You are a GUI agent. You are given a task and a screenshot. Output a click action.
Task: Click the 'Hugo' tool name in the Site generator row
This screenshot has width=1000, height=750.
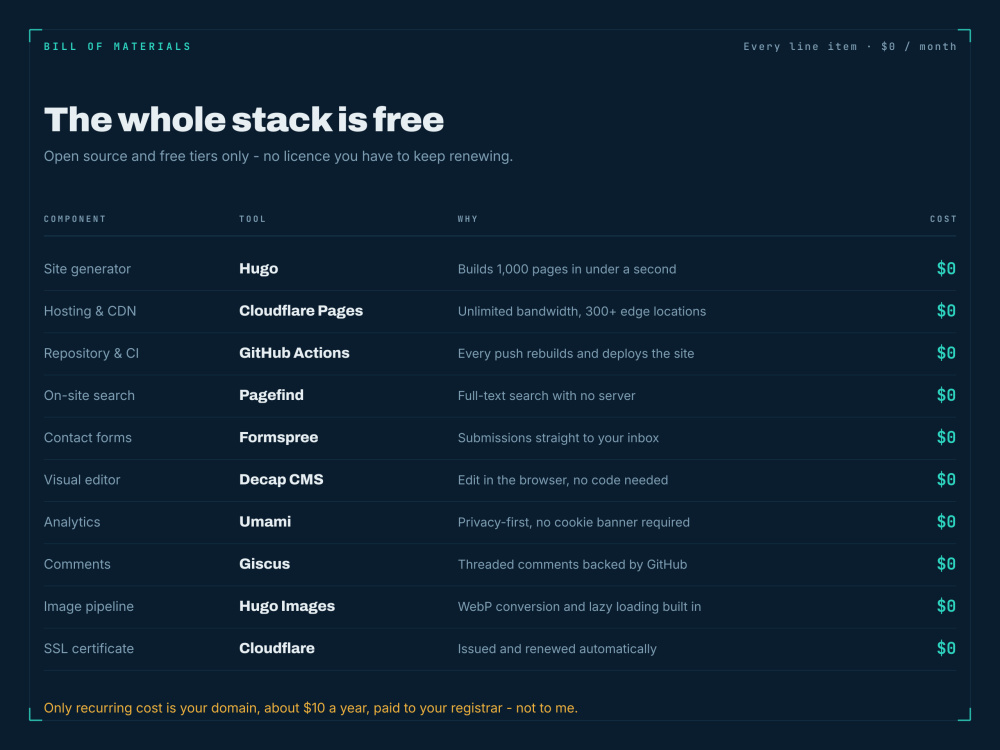258,268
